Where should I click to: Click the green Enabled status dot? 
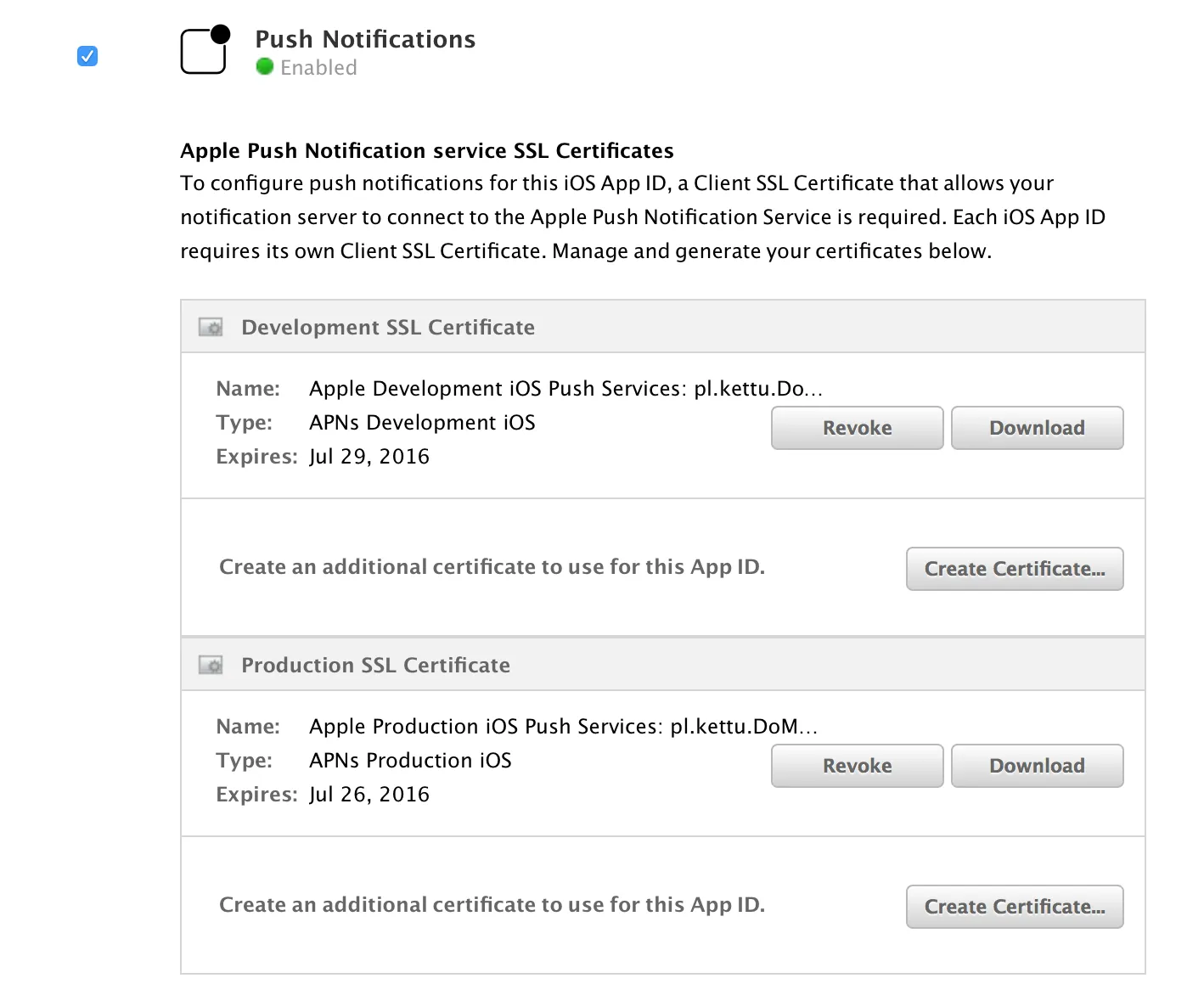[x=265, y=67]
